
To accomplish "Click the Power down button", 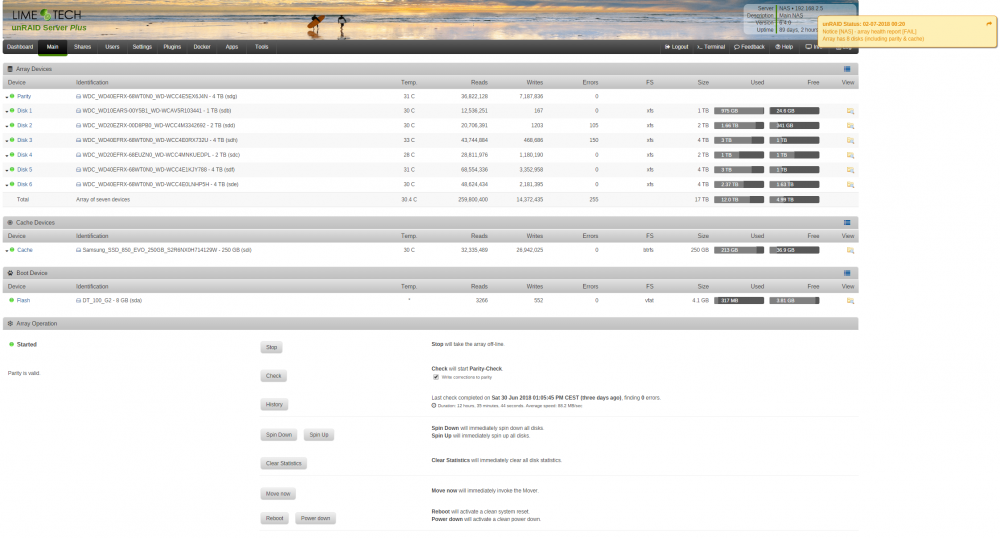I will pyautogui.click(x=316, y=518).
